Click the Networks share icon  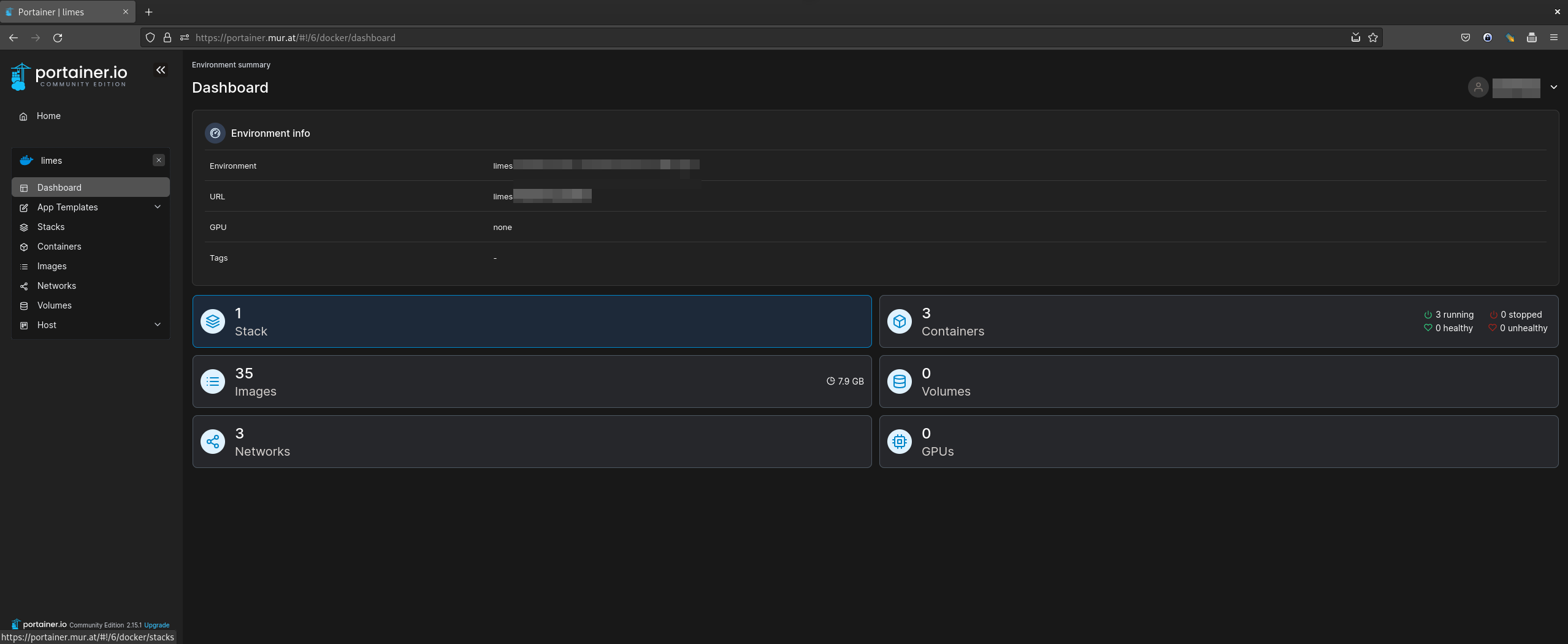click(213, 442)
